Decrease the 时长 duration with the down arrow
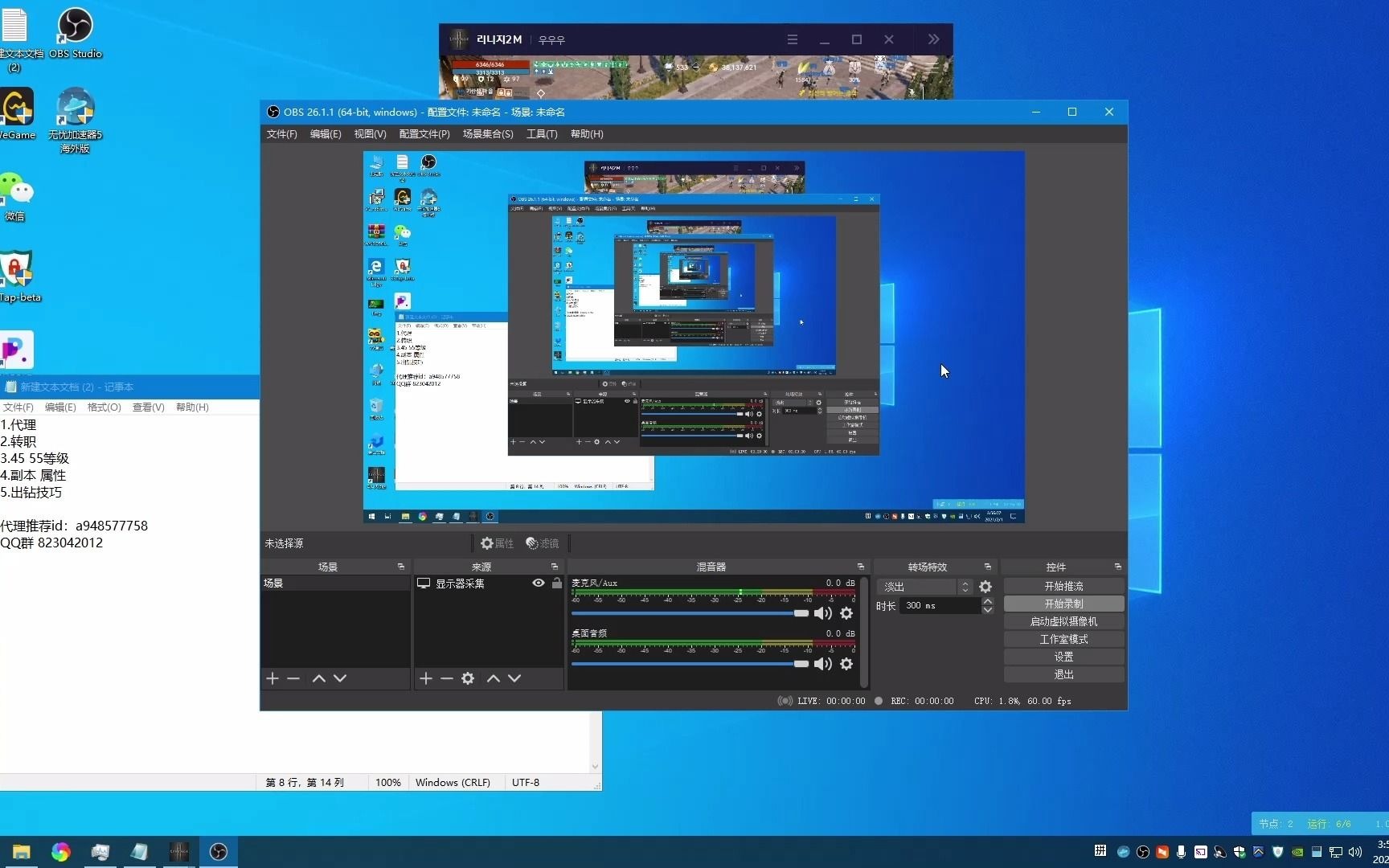This screenshot has height=868, width=1389. tap(988, 610)
